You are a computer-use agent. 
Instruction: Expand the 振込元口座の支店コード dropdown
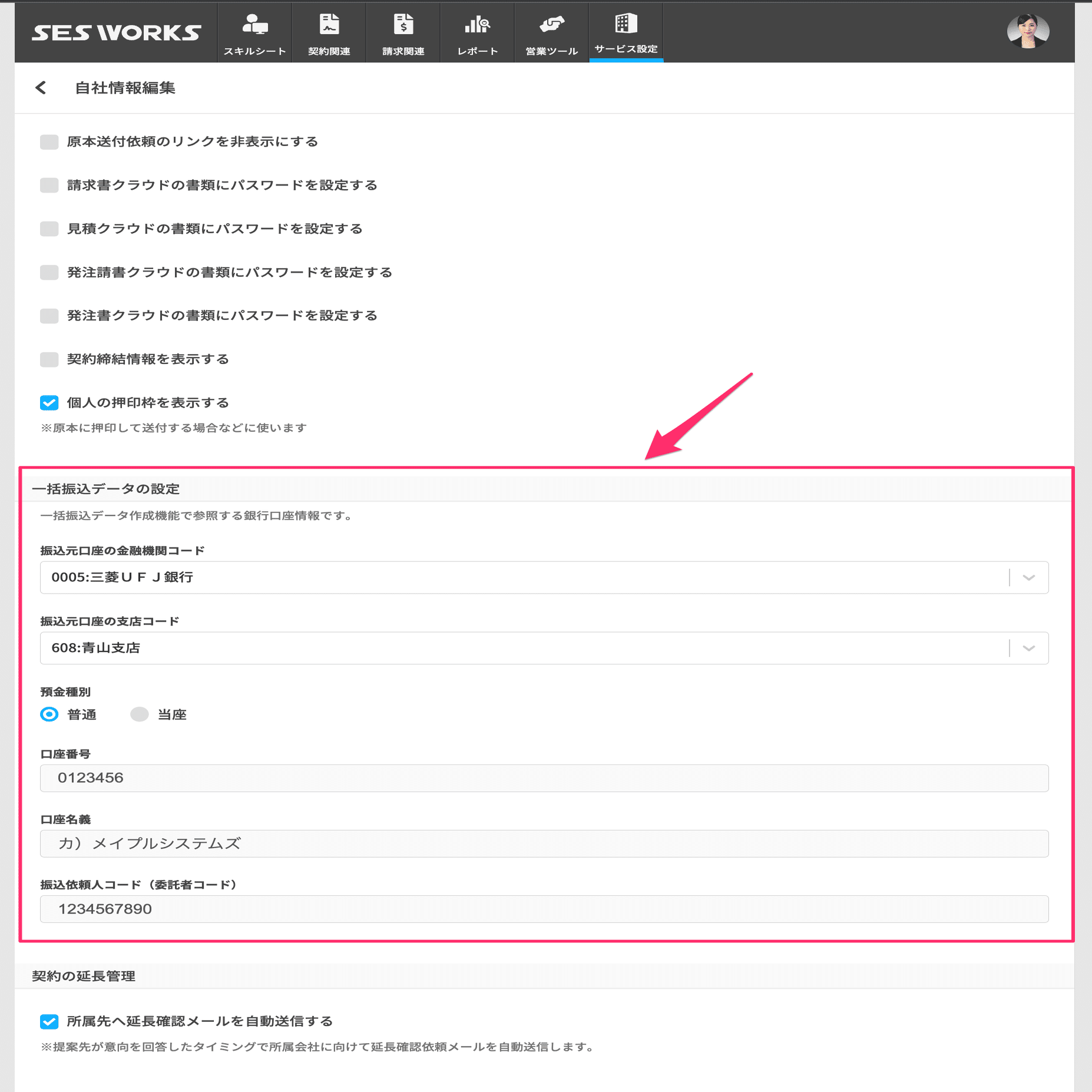pyautogui.click(x=1028, y=648)
